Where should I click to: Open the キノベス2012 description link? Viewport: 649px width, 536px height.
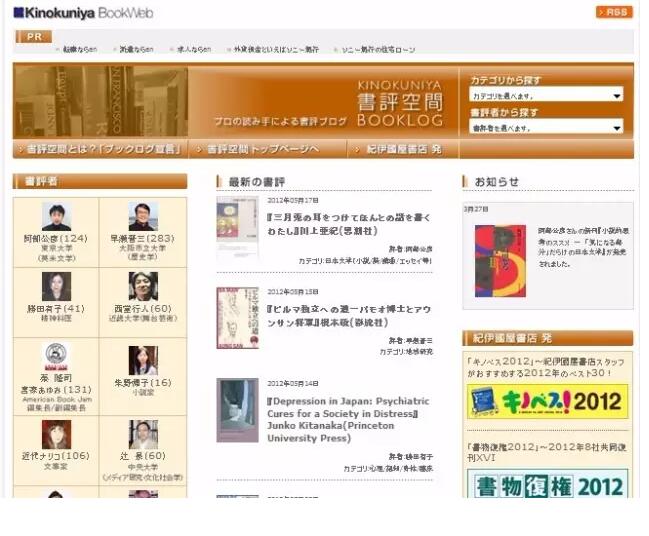tap(546, 367)
